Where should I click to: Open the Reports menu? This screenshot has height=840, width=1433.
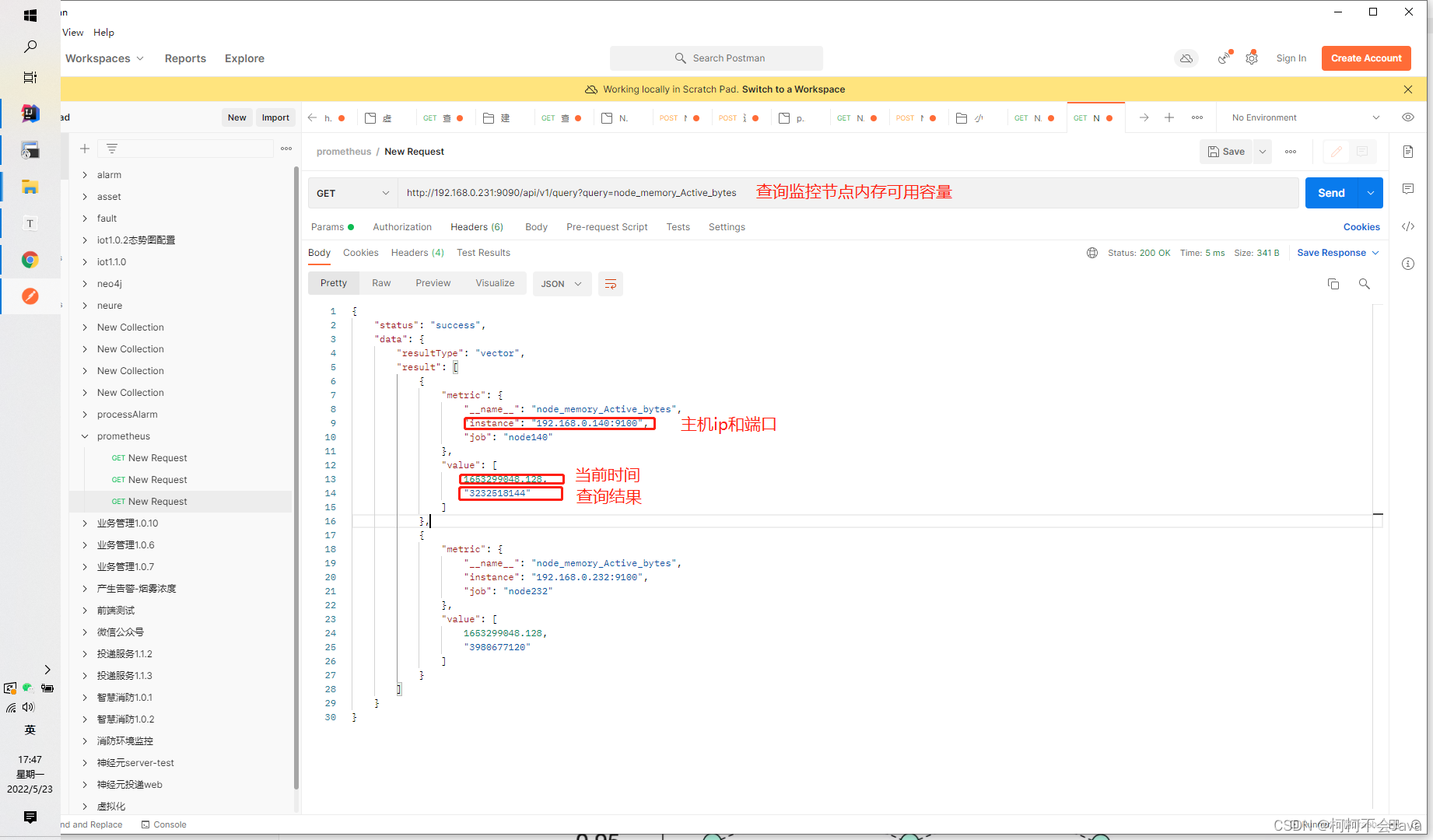pyautogui.click(x=185, y=58)
